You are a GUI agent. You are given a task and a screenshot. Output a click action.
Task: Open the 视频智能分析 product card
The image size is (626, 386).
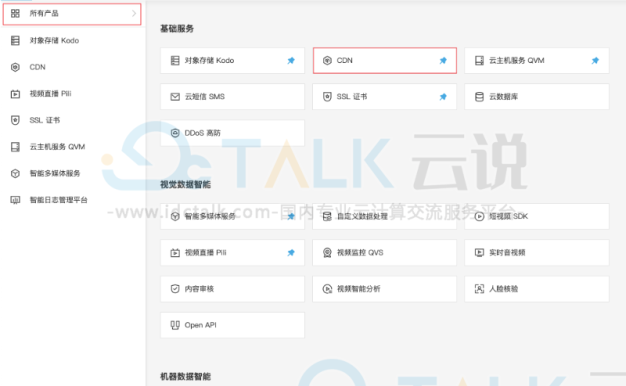pyautogui.click(x=384, y=289)
